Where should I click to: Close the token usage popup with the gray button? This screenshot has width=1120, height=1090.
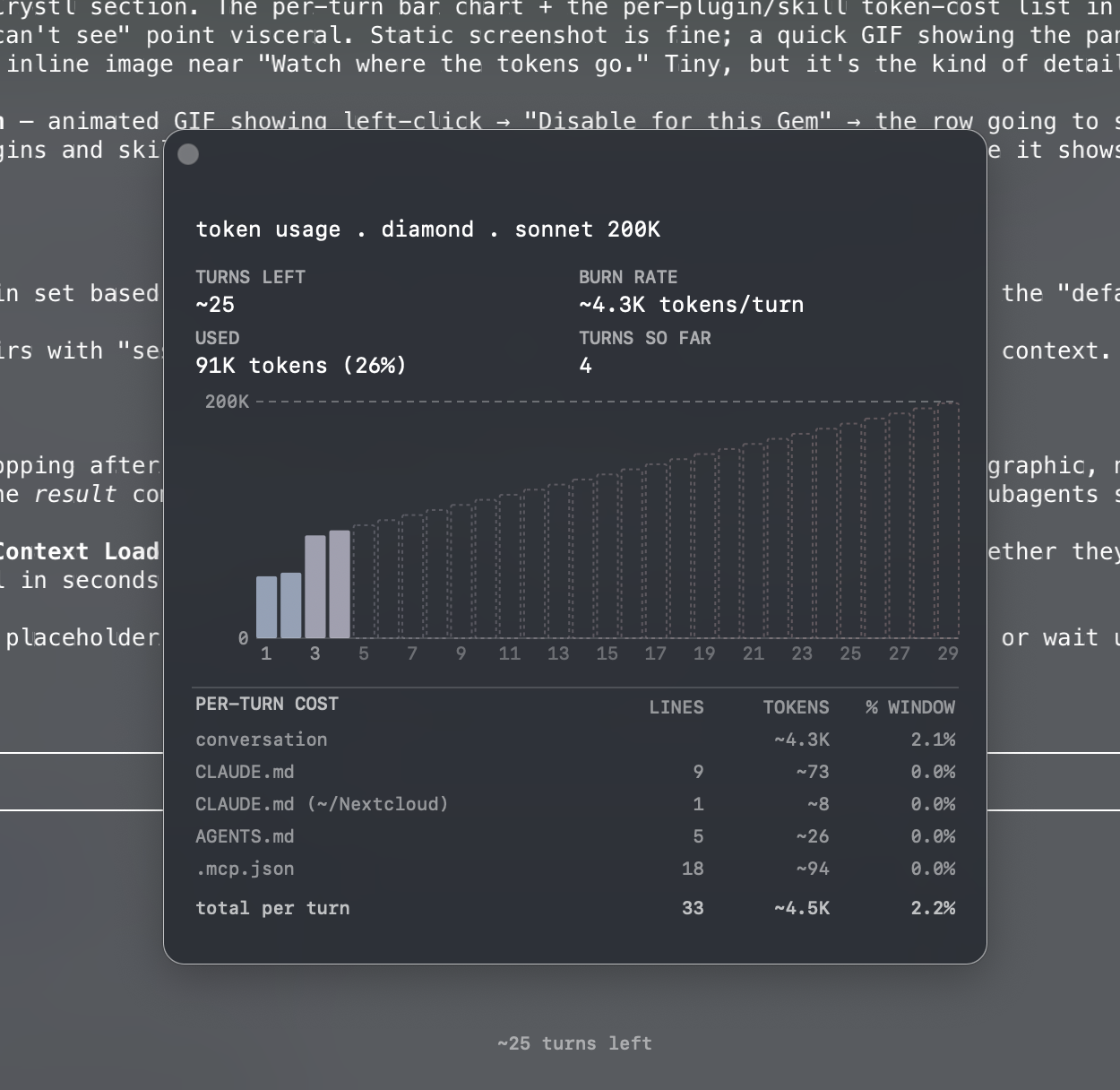pyautogui.click(x=188, y=154)
